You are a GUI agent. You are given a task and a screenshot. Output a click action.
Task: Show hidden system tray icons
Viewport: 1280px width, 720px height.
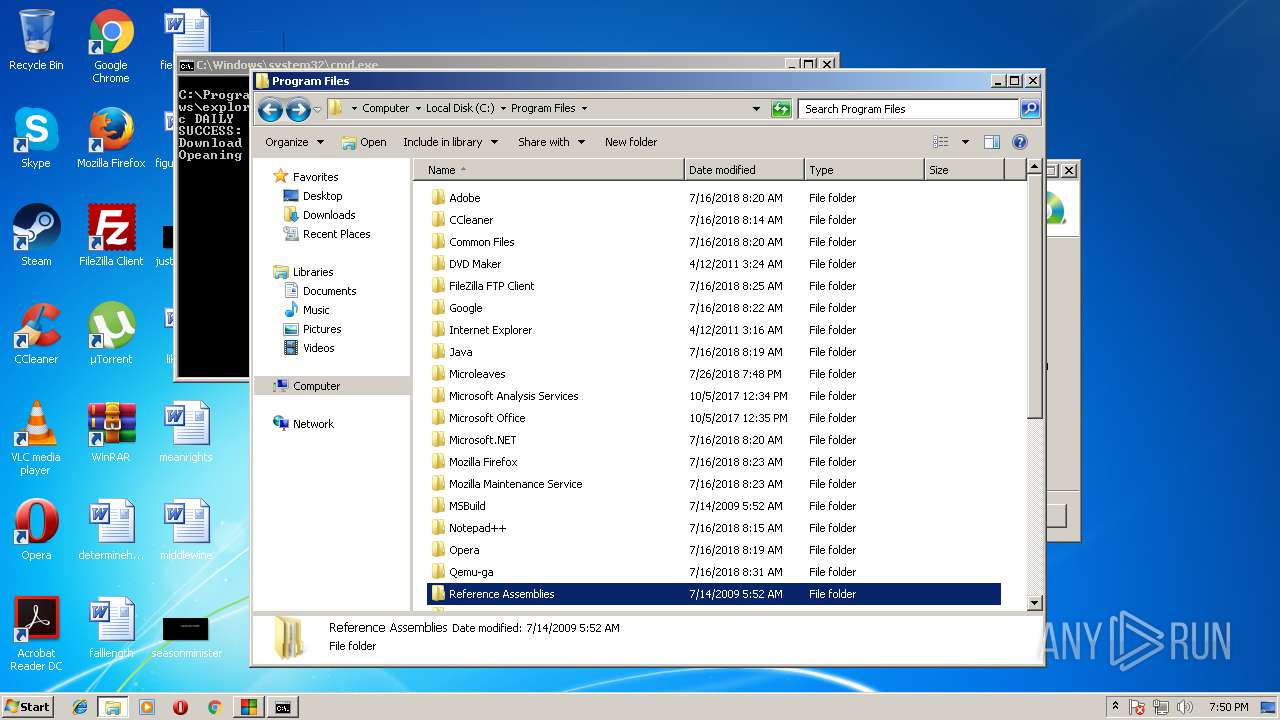pos(1115,707)
